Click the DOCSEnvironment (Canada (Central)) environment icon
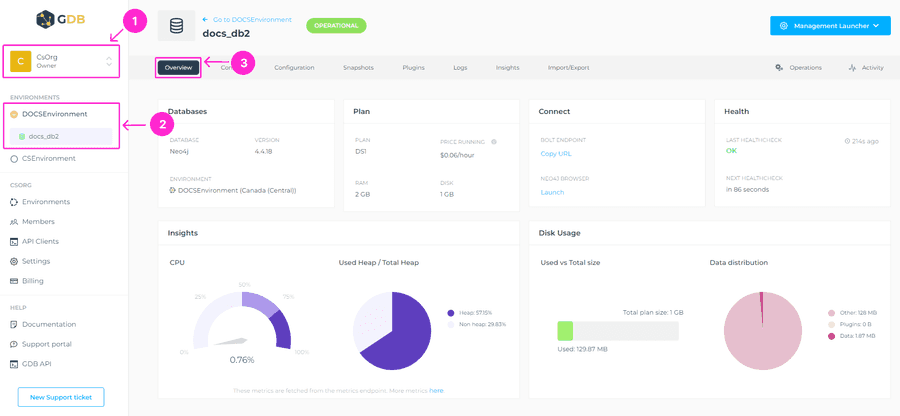Image resolution: width=900 pixels, height=416 pixels. click(172, 190)
